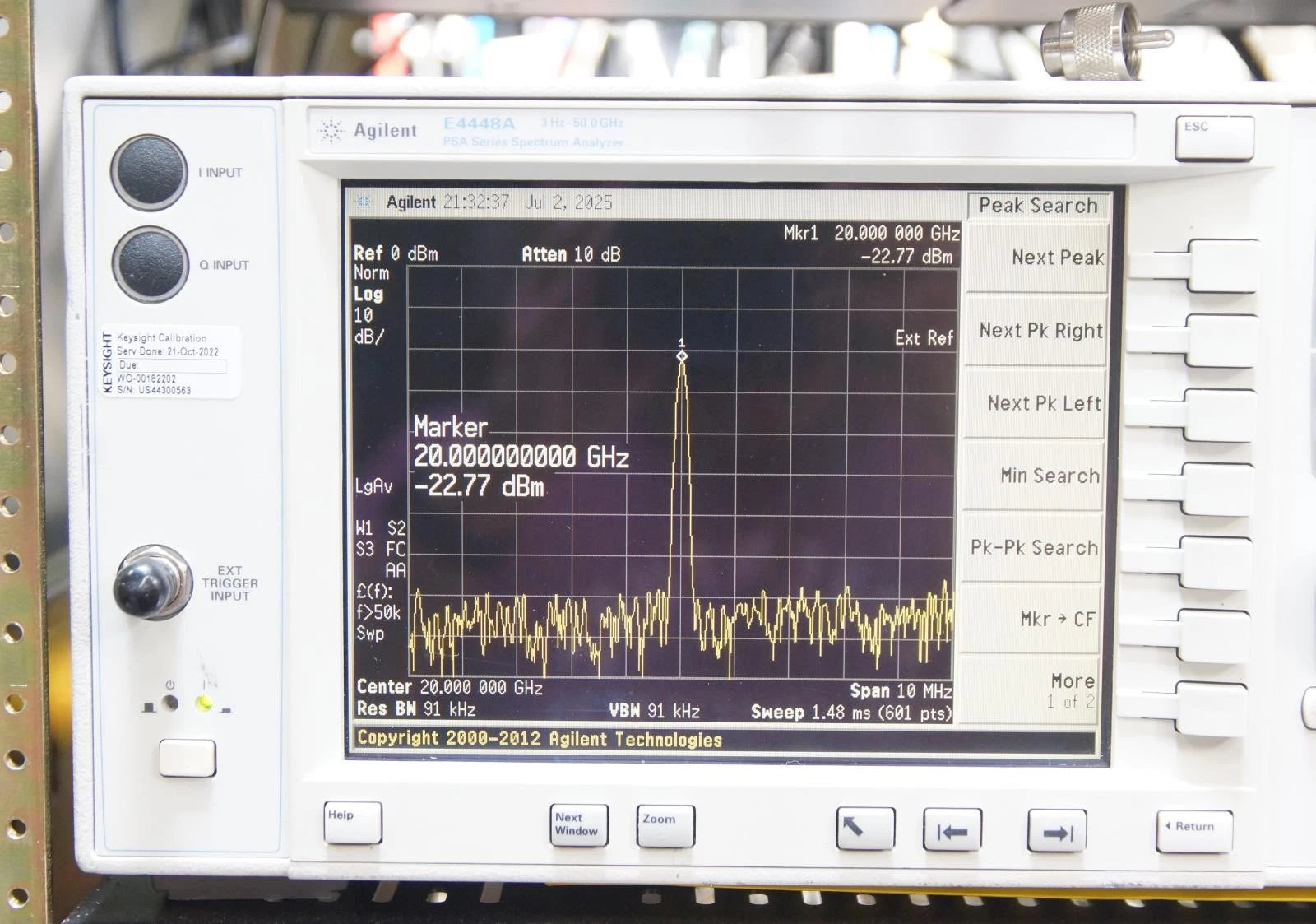
Task: Push the hardware key beside Pk-Pk Search
Action: click(x=1216, y=562)
